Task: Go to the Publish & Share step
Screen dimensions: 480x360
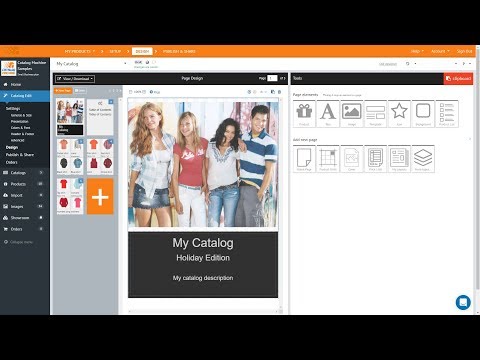Action: 179,51
